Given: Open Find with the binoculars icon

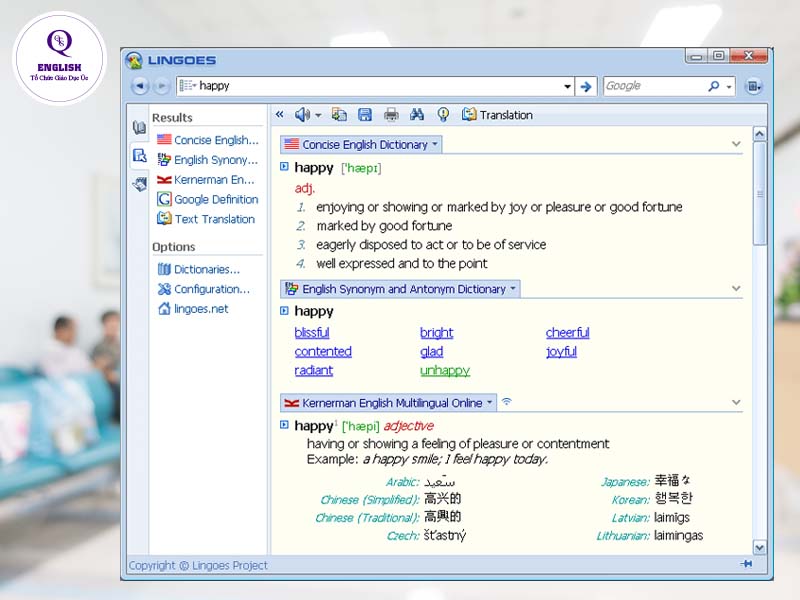Looking at the screenshot, I should (417, 114).
